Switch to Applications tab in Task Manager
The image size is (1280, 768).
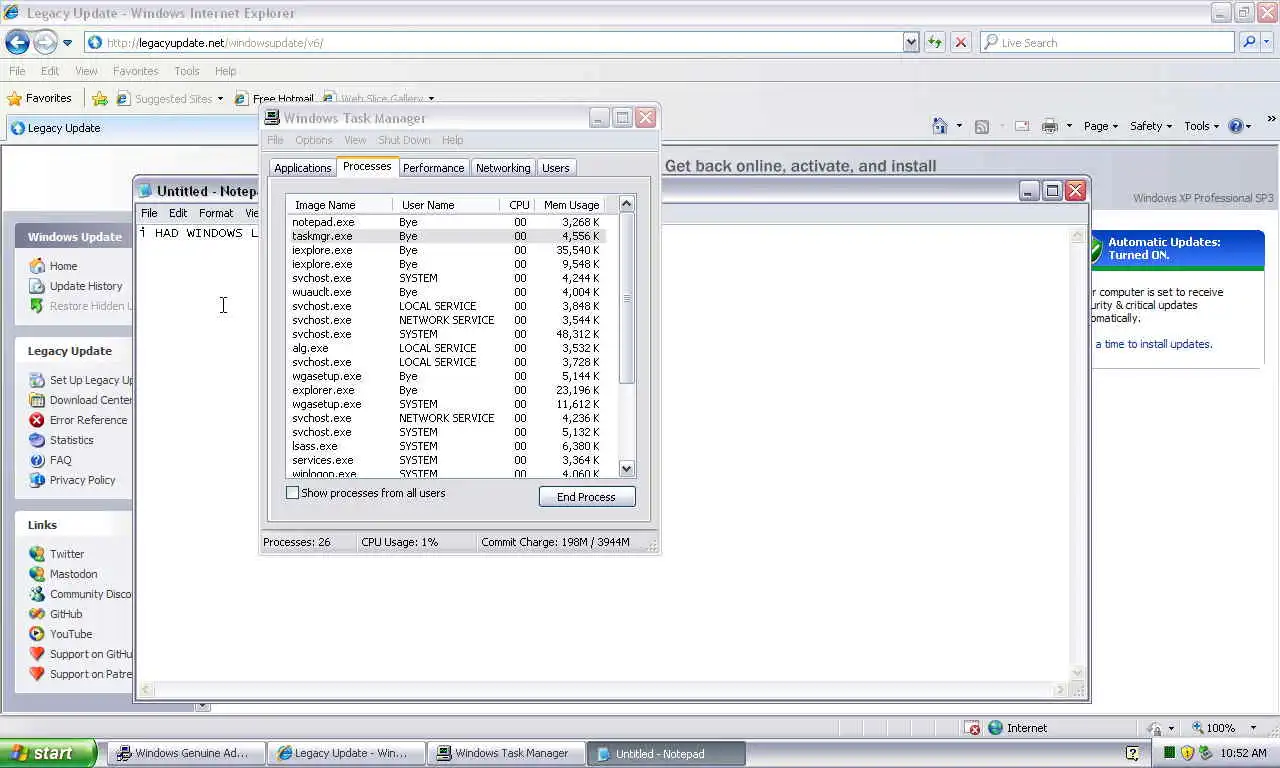coord(303,168)
